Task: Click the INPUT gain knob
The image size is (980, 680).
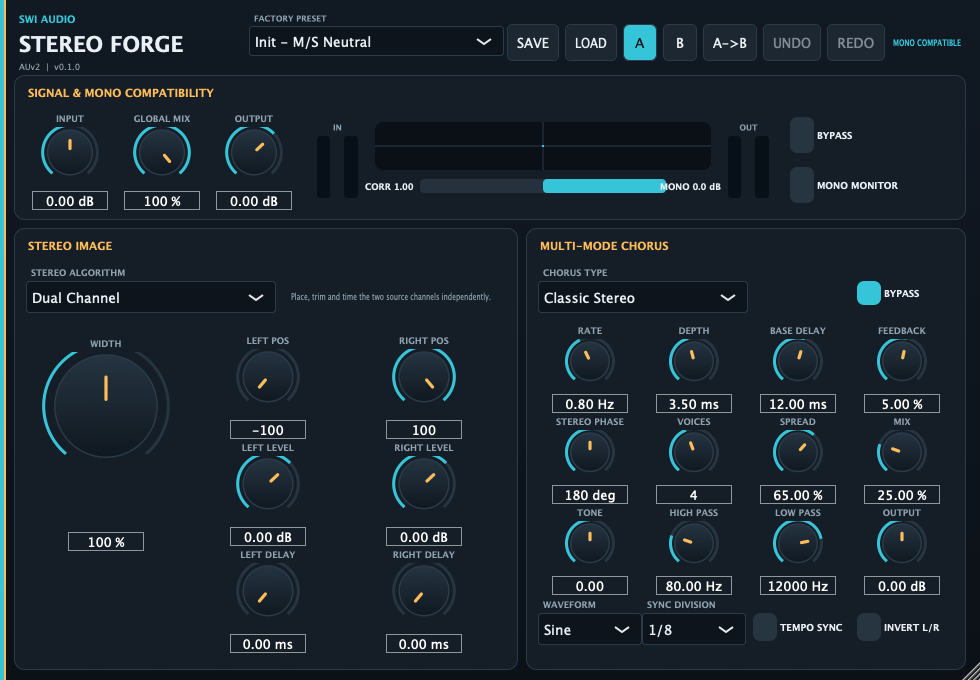Action: coord(70,152)
